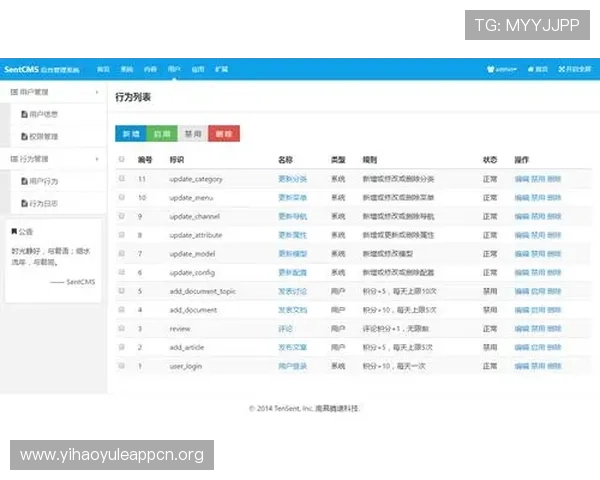Click 禁用 in the update_menu row
This screenshot has width=600, height=480.
click(x=538, y=198)
